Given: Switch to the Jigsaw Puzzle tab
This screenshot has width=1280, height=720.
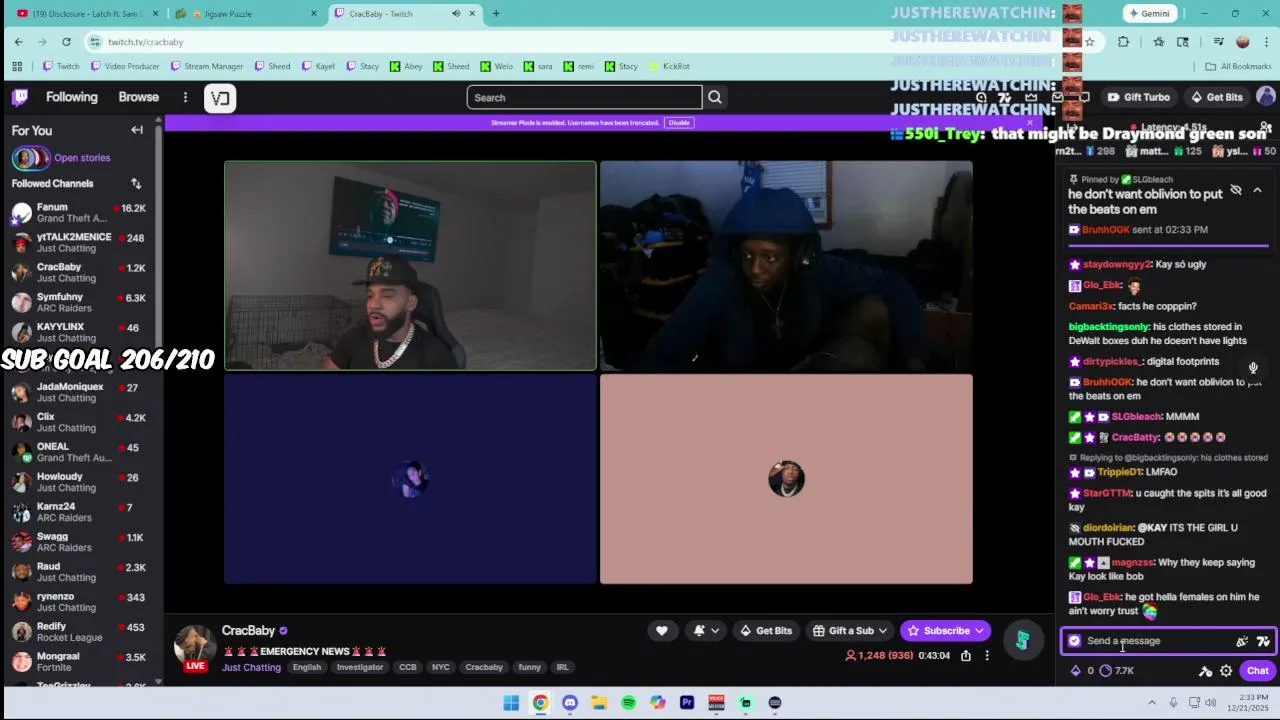Looking at the screenshot, I should tap(245, 13).
